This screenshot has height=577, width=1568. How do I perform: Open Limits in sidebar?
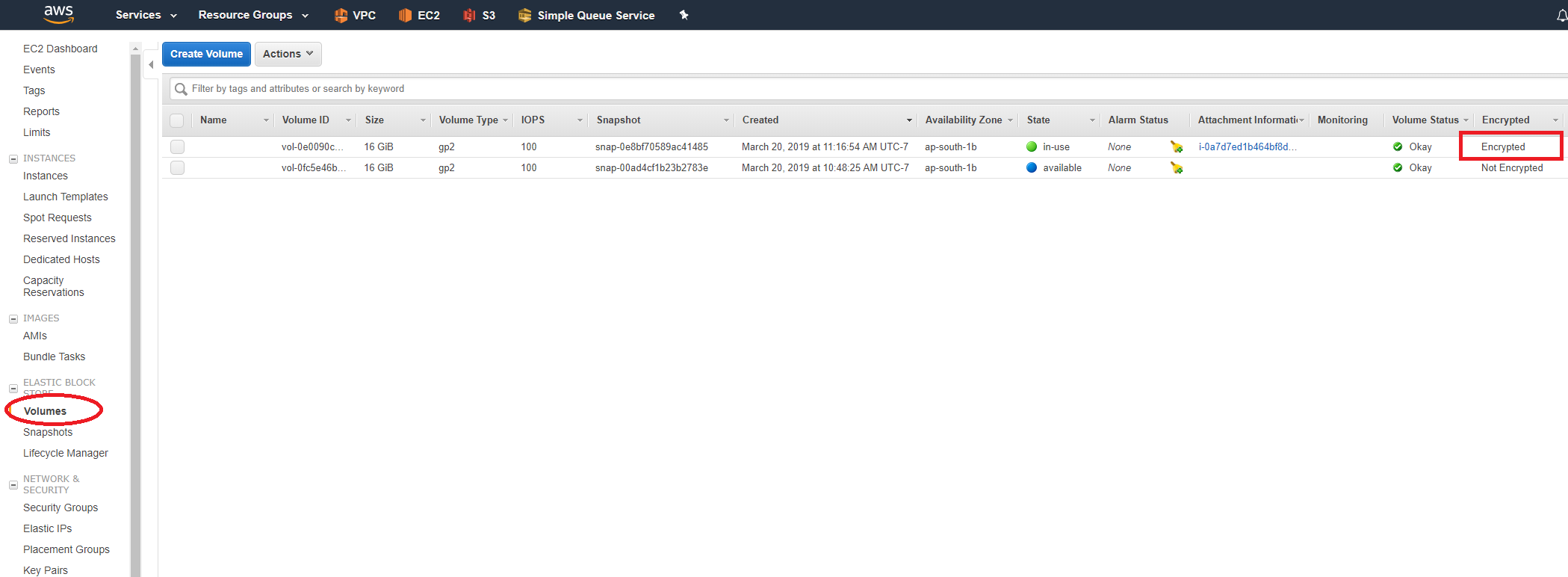pyautogui.click(x=37, y=132)
